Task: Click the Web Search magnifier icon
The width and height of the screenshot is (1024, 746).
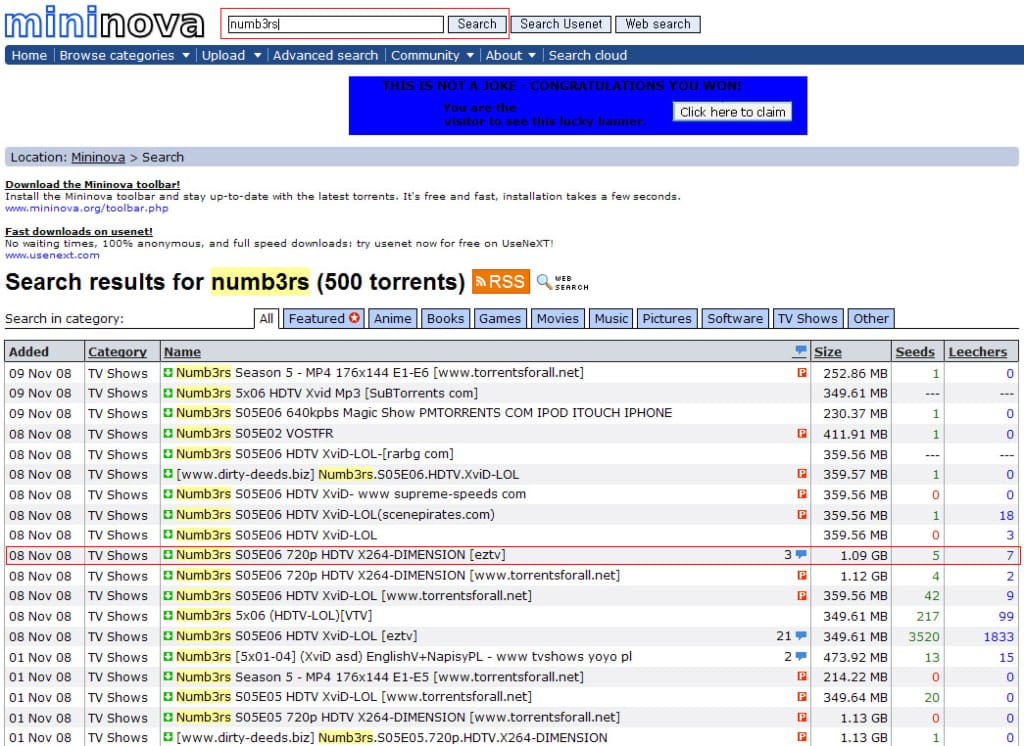Action: click(x=562, y=282)
